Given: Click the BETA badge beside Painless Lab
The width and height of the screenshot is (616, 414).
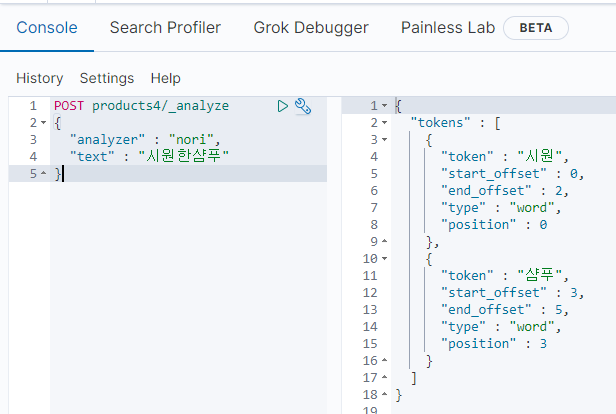Looking at the screenshot, I should coord(536,28).
